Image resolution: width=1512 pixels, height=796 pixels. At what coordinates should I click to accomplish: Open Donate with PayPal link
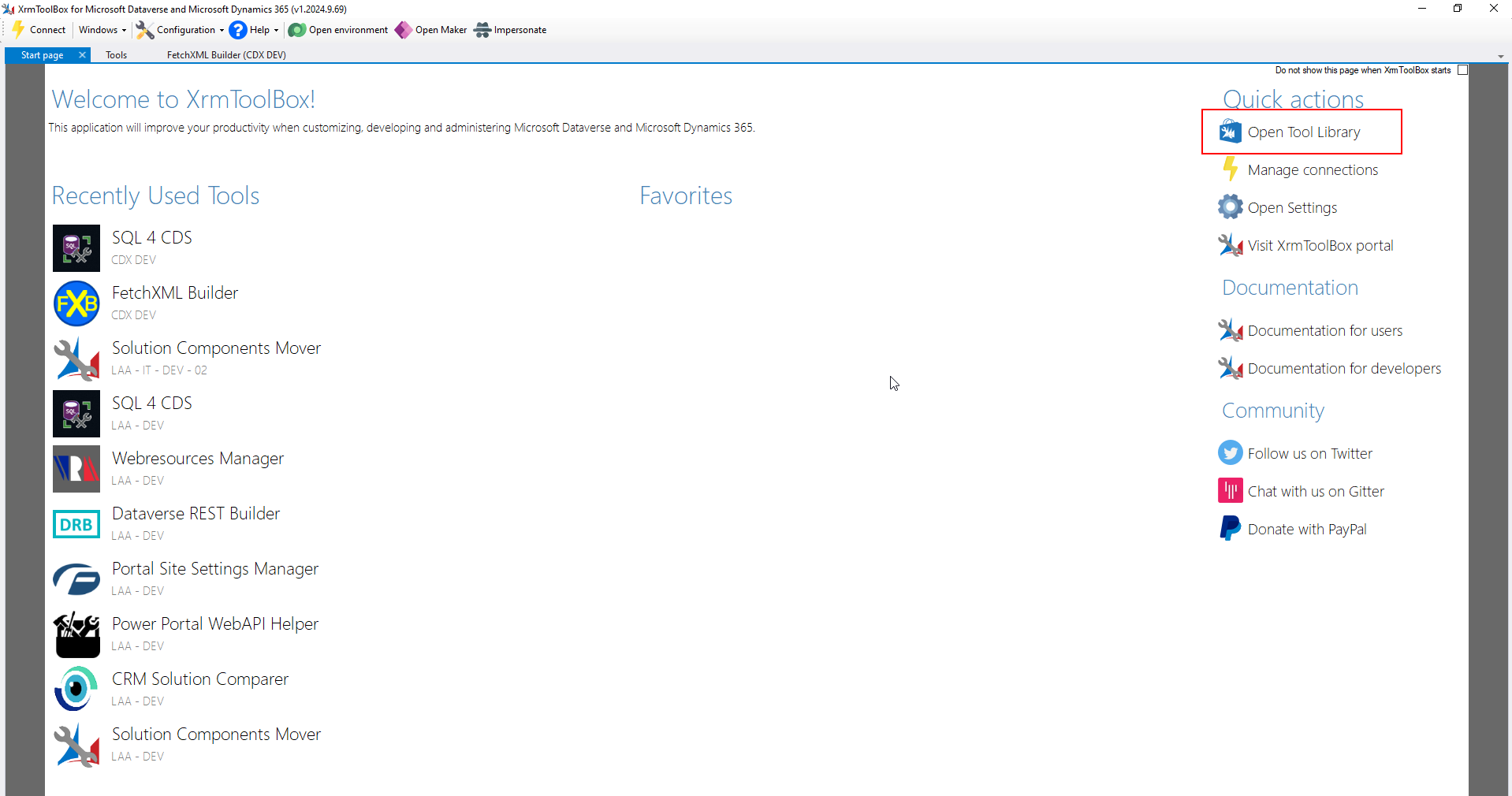[1307, 530]
